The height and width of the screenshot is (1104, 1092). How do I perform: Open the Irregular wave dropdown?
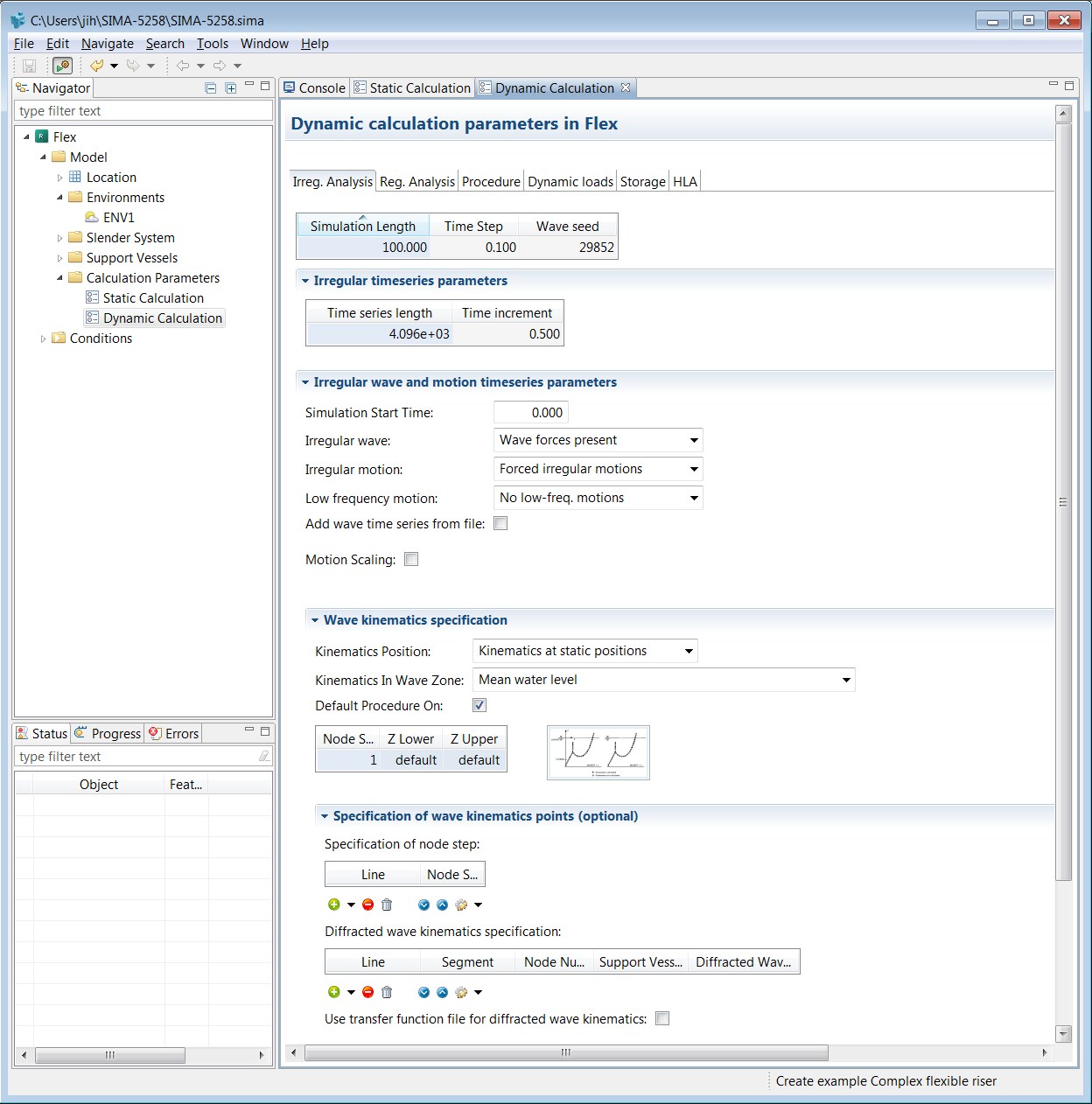[x=598, y=440]
